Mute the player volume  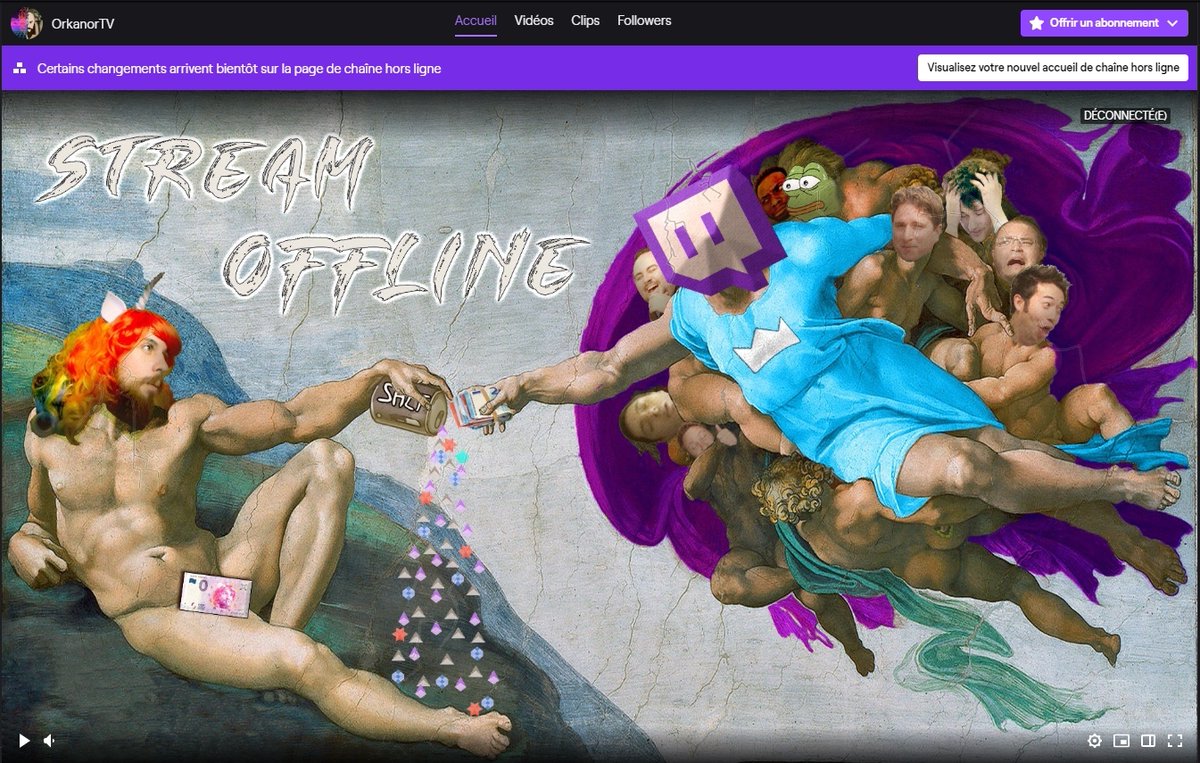pos(48,740)
